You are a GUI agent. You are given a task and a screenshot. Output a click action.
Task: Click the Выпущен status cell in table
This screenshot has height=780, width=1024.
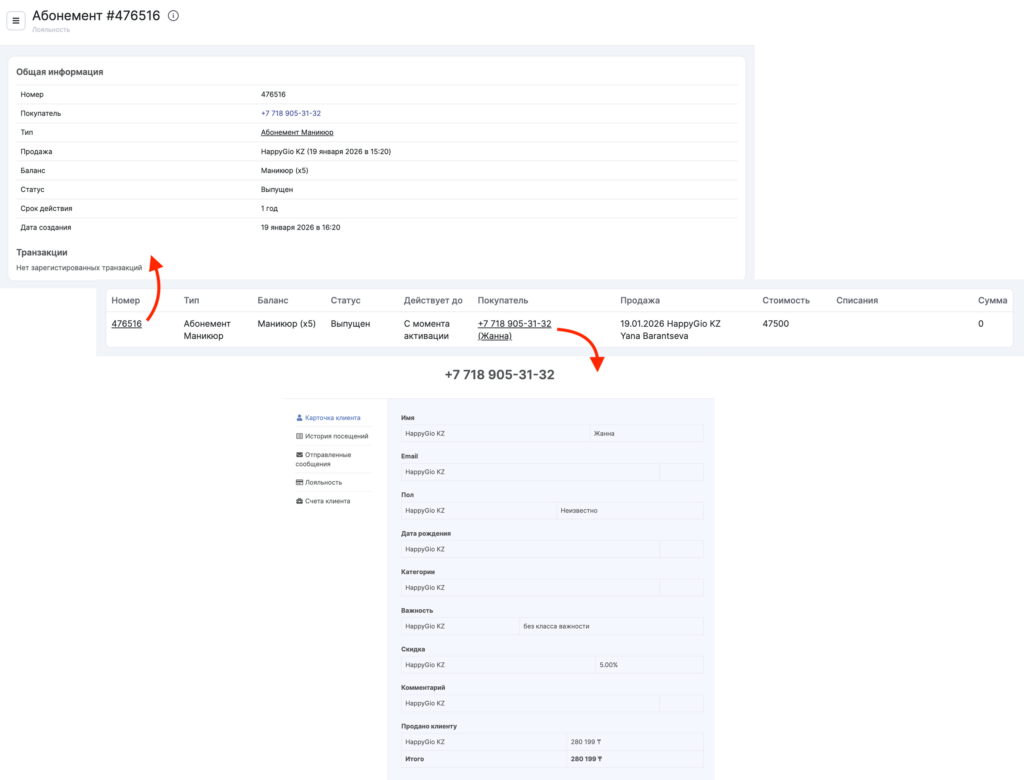350,324
